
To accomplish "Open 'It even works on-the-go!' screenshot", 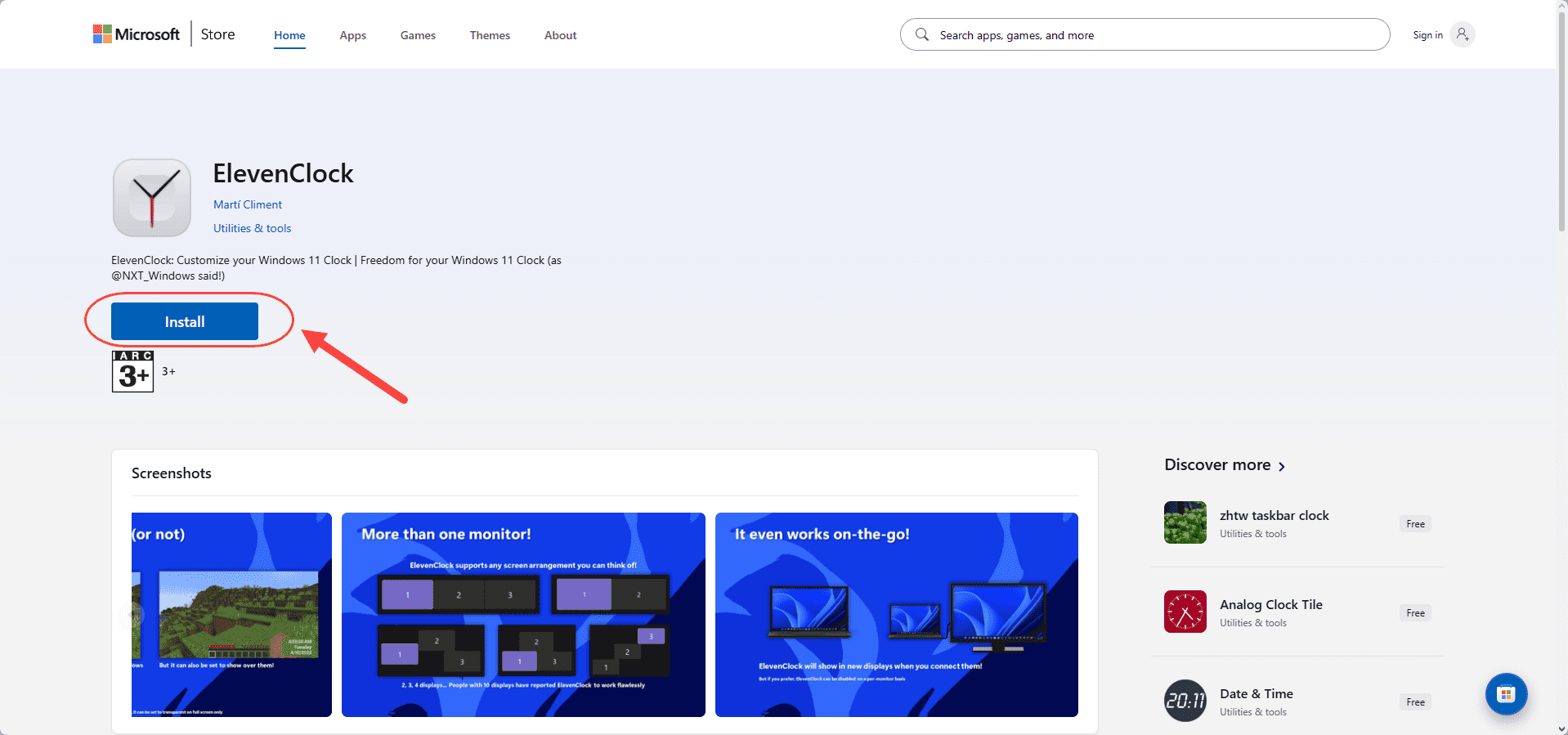I will 897,615.
